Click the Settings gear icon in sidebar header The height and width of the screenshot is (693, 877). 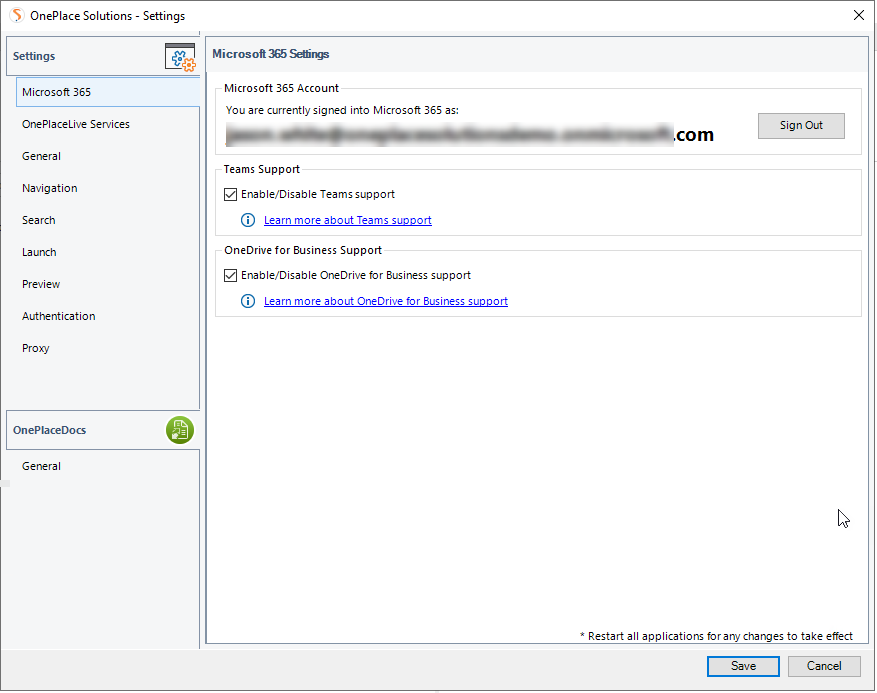click(180, 56)
